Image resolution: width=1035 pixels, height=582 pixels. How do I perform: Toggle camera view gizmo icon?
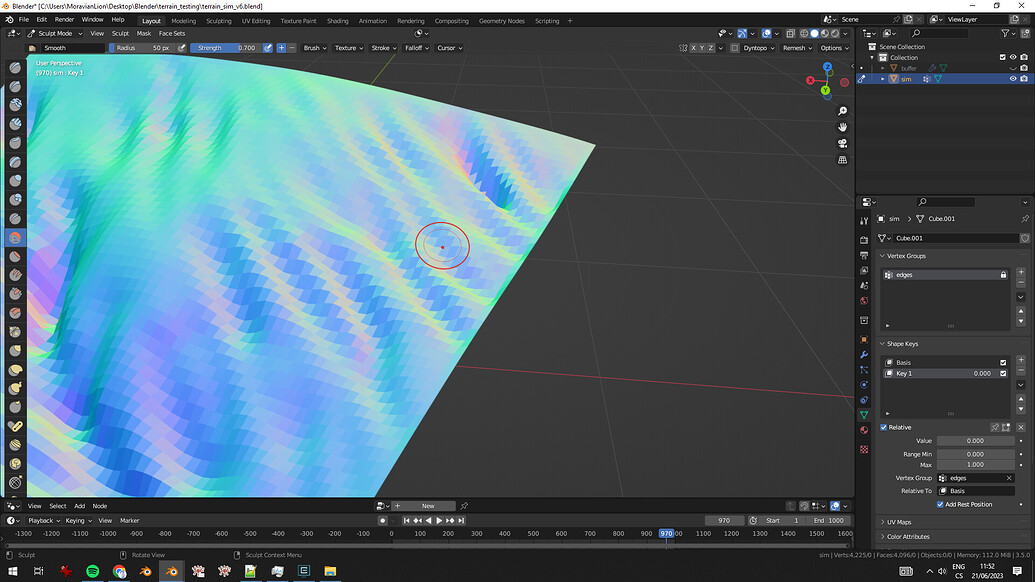pos(842,144)
